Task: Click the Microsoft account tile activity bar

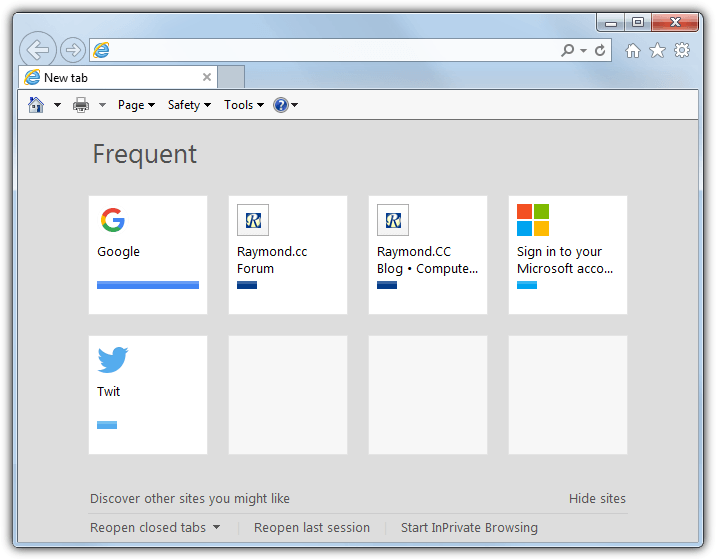Action: click(x=527, y=285)
